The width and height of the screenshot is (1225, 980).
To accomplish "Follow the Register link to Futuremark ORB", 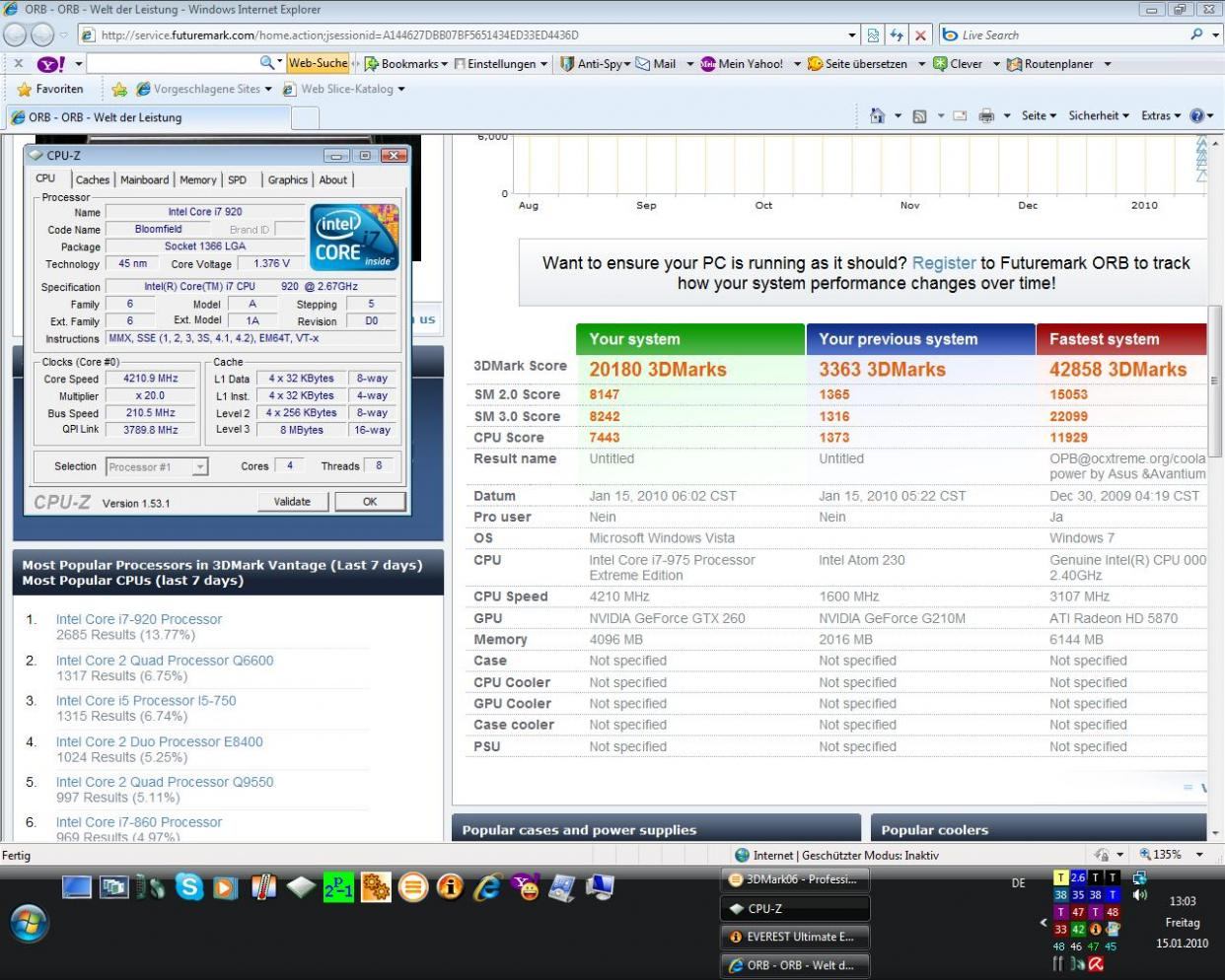I will 944,263.
